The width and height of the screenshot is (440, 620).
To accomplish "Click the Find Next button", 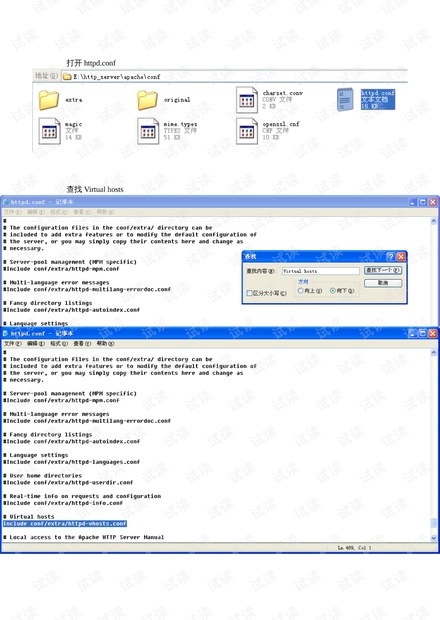I will point(383,270).
